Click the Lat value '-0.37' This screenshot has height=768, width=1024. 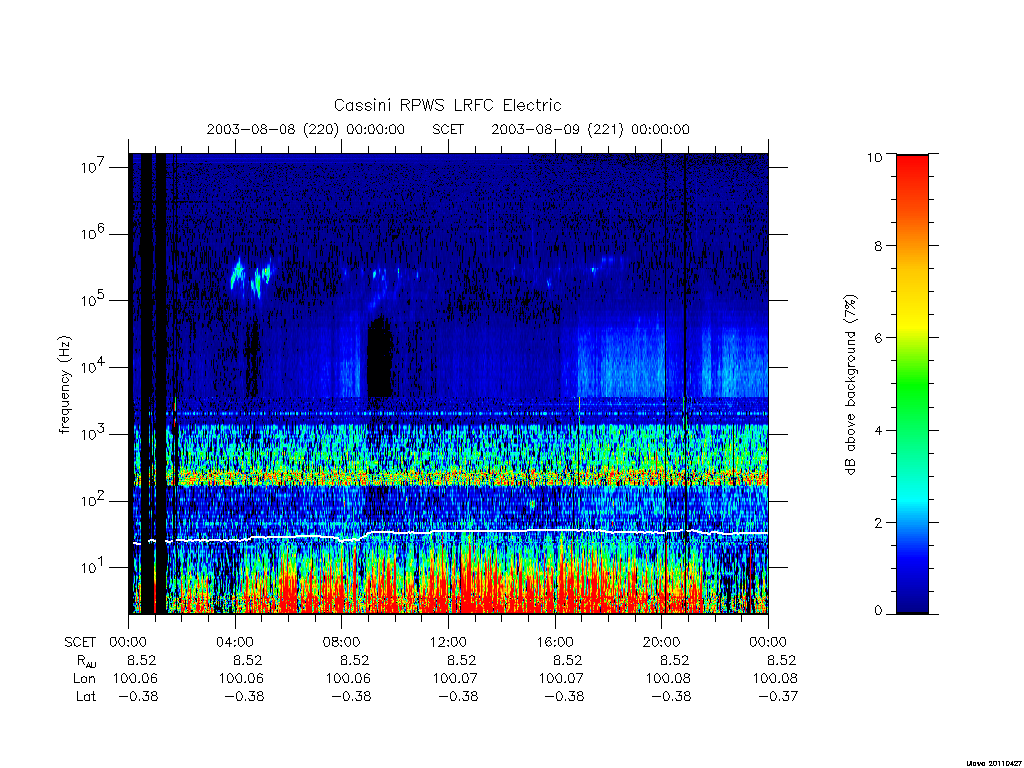[778, 697]
